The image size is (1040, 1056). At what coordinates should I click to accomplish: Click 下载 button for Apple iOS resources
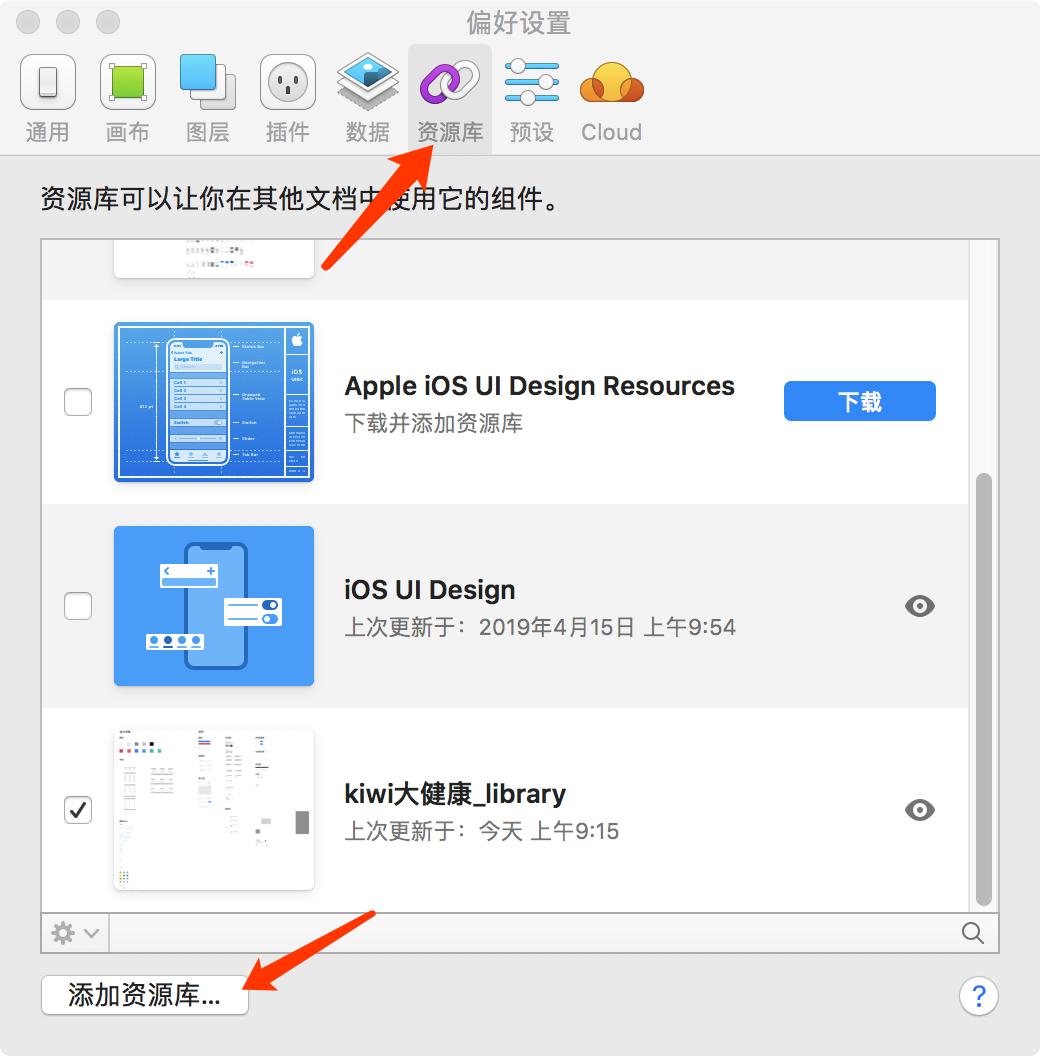point(859,401)
